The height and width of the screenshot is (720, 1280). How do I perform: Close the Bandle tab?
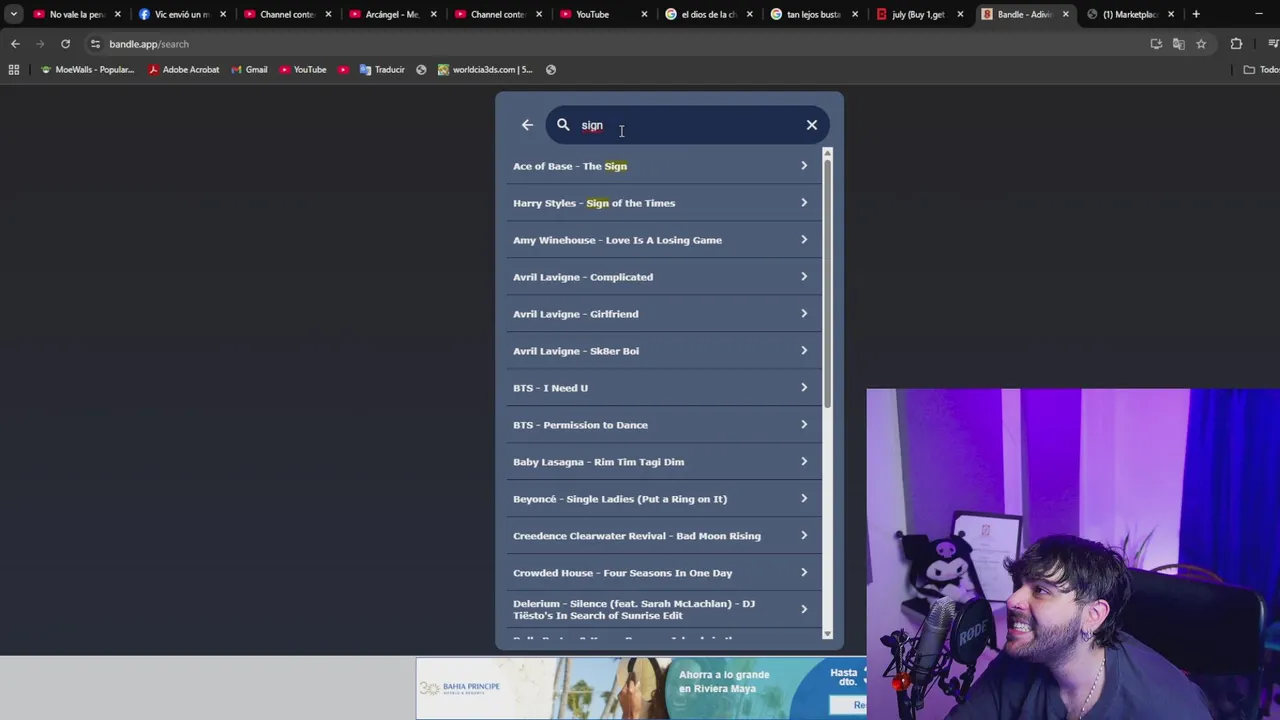click(x=1065, y=14)
